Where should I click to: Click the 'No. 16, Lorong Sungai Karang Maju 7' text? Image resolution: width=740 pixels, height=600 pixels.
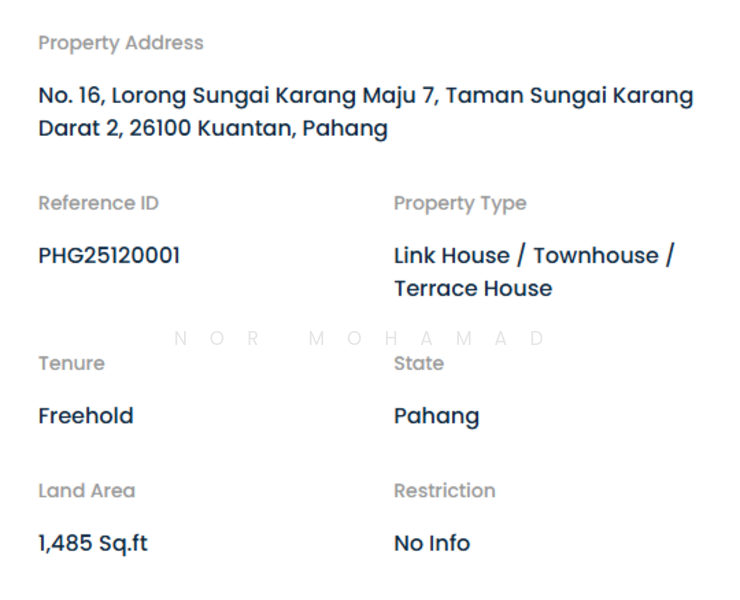click(238, 96)
